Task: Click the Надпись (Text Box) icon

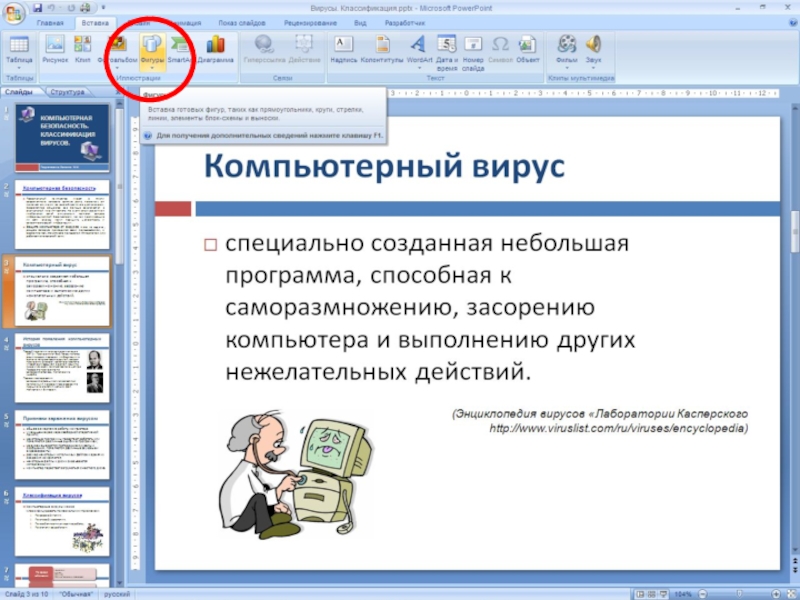Action: (343, 46)
